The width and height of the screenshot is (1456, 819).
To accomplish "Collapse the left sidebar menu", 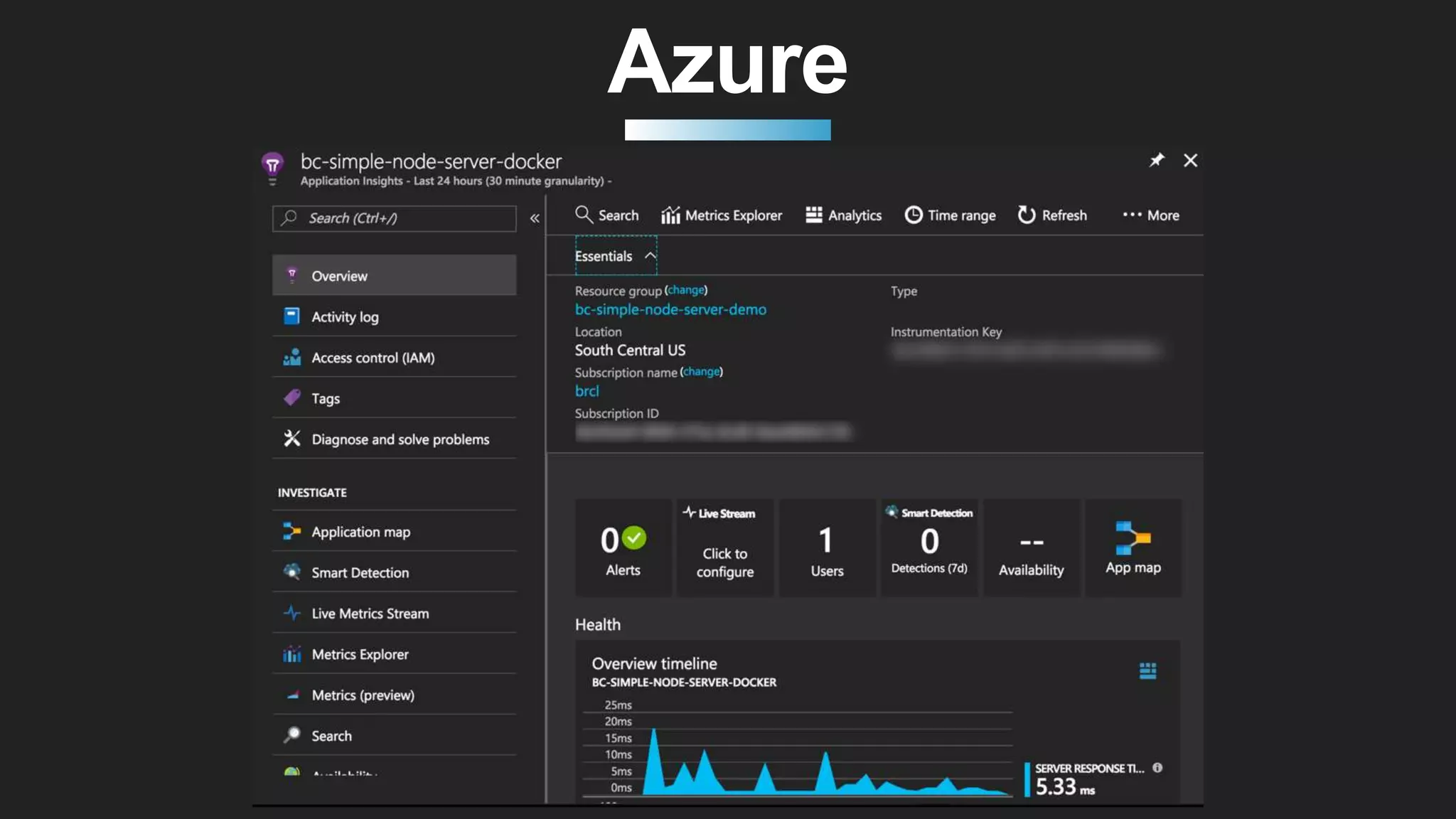I will click(x=535, y=218).
